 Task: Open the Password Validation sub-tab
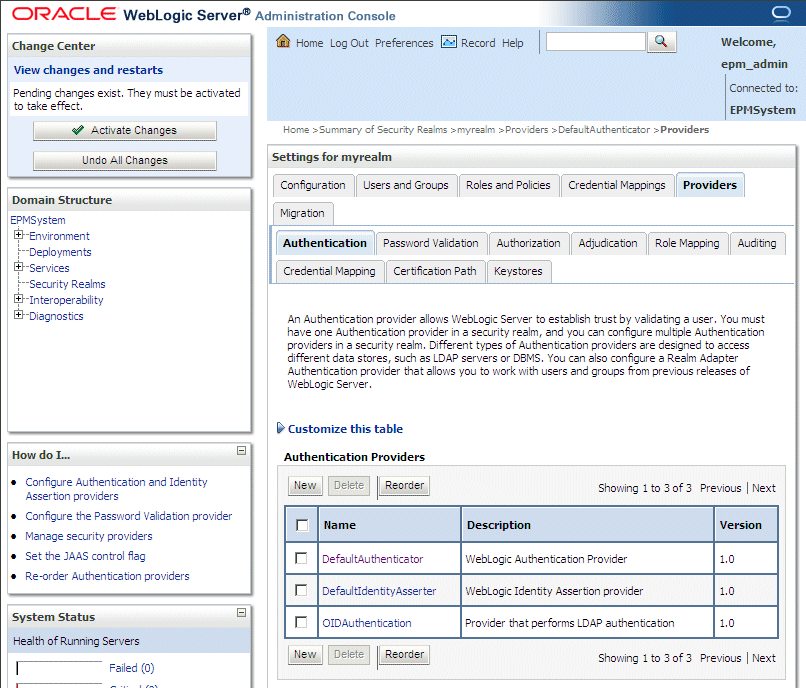point(431,243)
